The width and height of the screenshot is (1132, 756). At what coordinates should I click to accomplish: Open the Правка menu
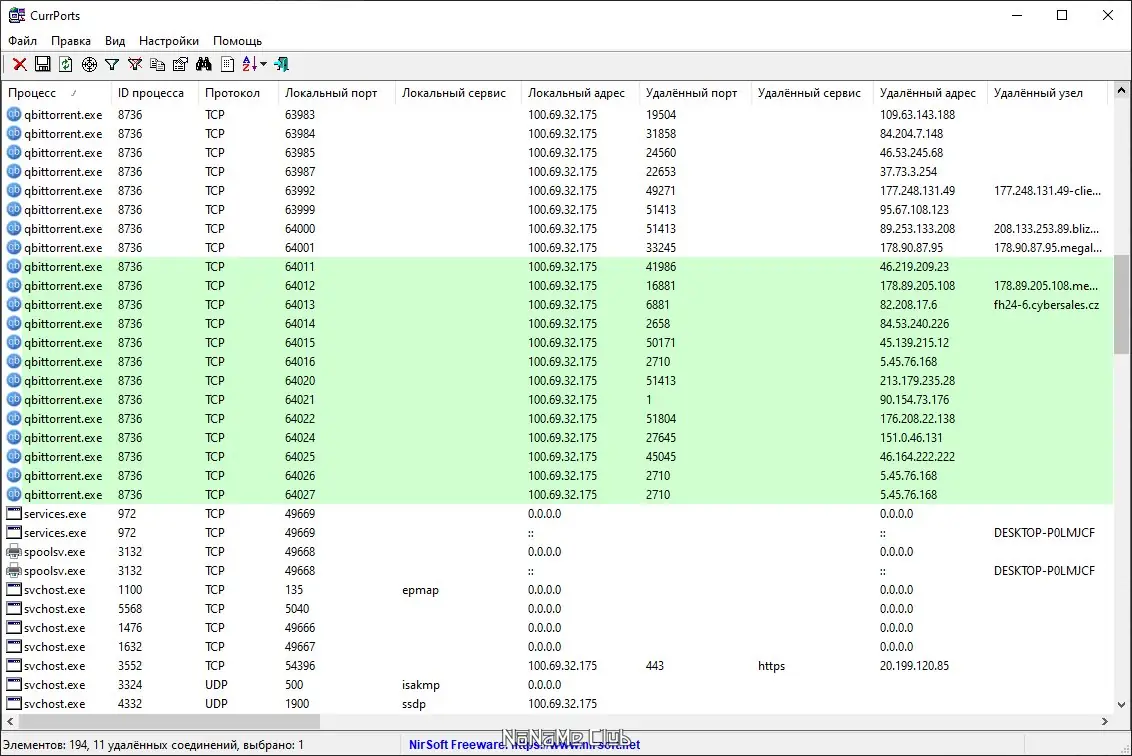tap(71, 41)
